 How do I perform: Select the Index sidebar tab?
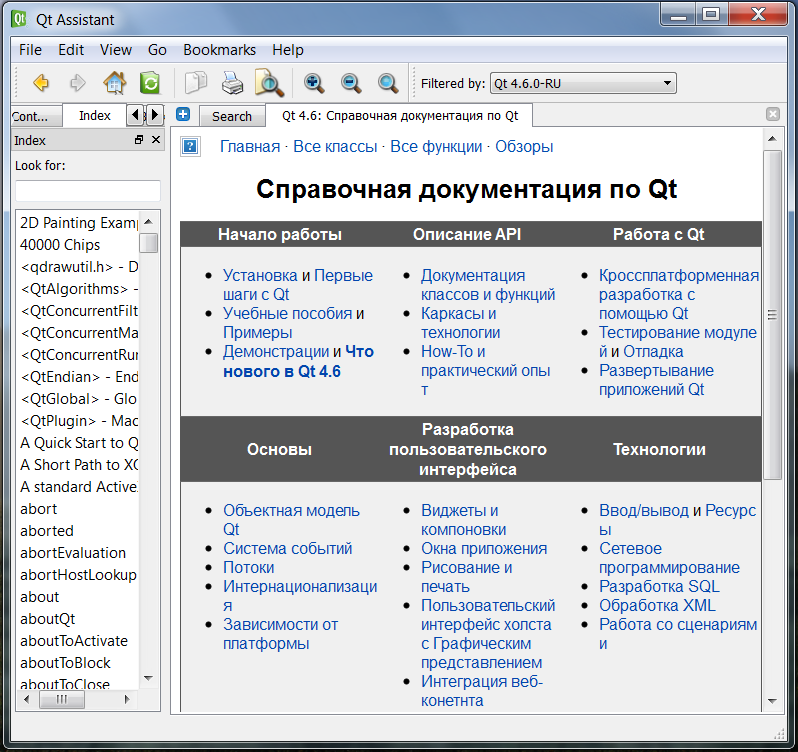pos(94,115)
